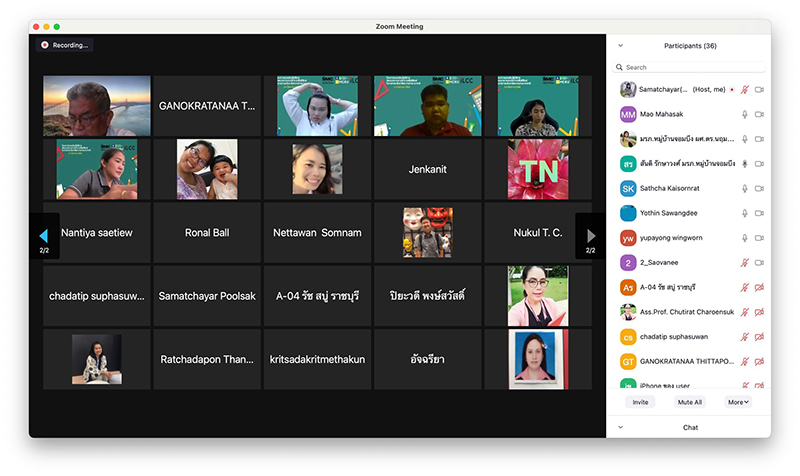This screenshot has width=800, height=476.
Task: Click the green macOS zoom window button
Action: point(57,27)
